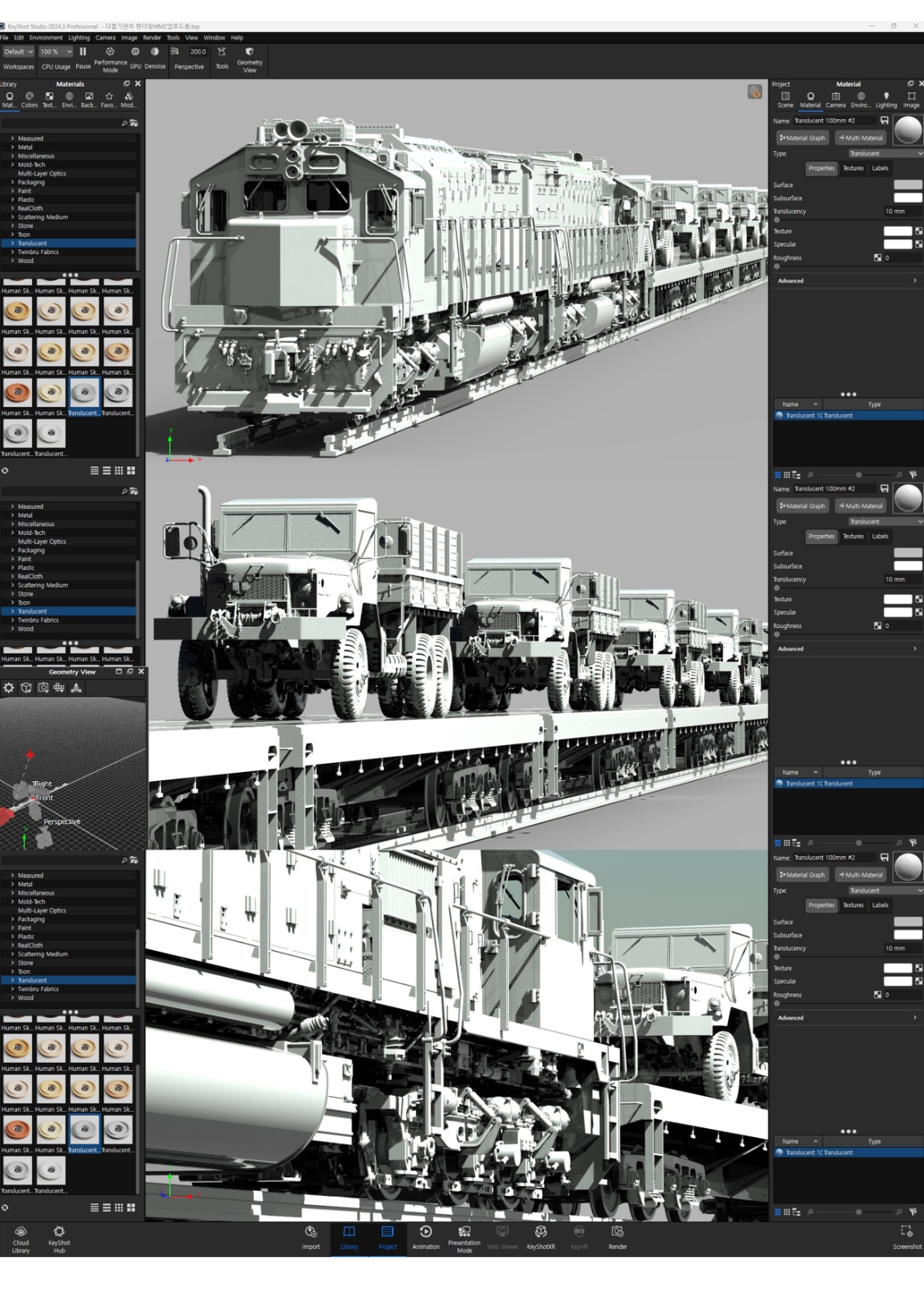Viewport: 924px width, 1307px height.
Task: Take a Screenshot of the viewport
Action: (906, 1237)
